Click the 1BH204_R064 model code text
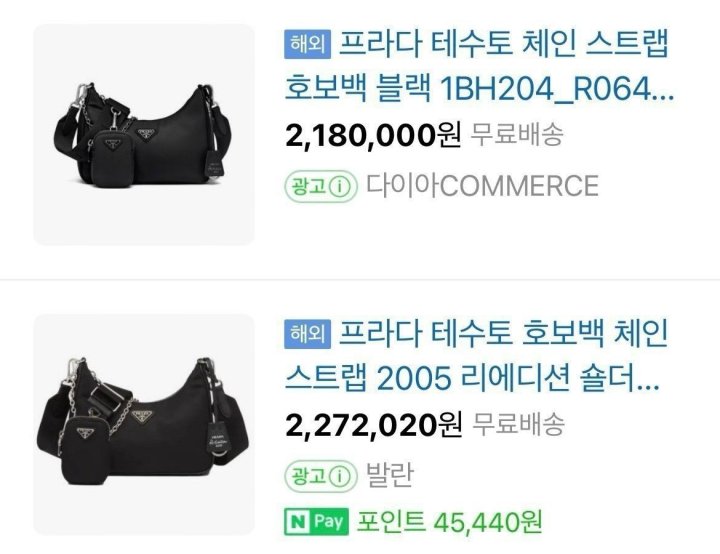 click(x=557, y=89)
